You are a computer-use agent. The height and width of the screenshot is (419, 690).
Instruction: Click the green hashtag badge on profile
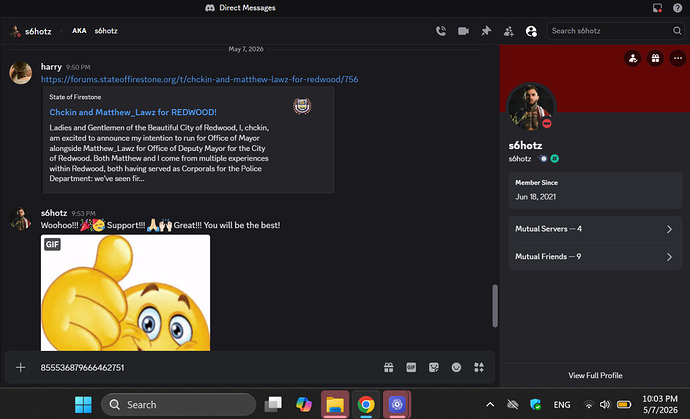pos(554,159)
